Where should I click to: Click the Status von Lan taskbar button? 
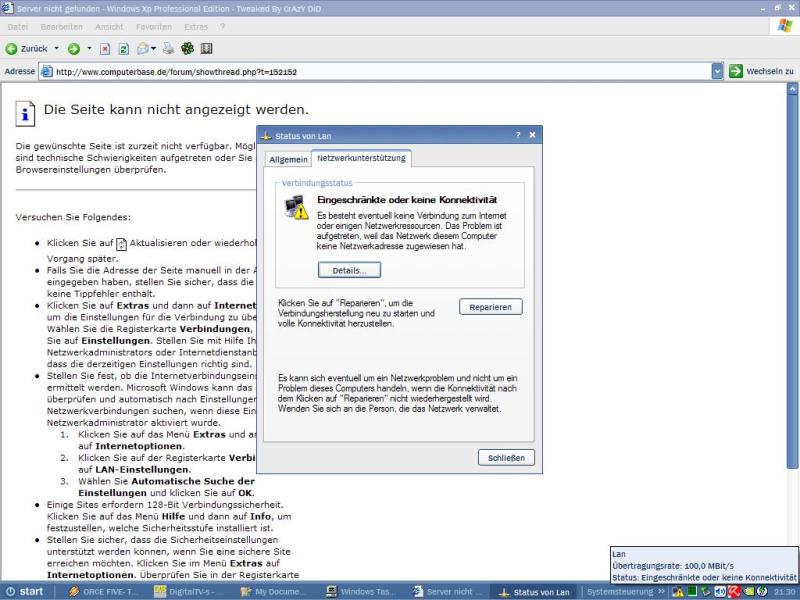coord(535,592)
